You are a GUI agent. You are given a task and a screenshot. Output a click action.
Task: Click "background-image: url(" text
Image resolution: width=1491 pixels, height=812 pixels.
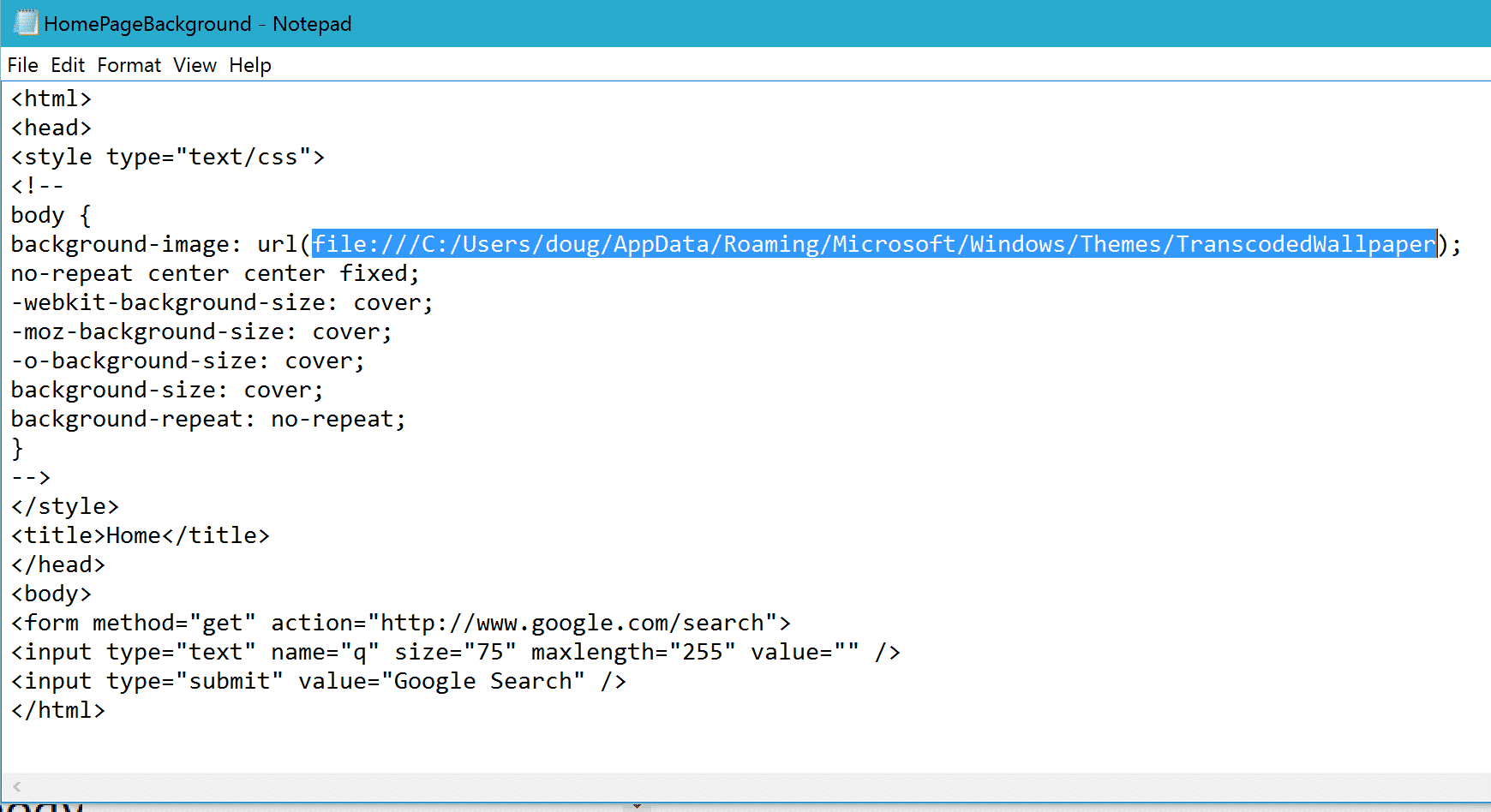(x=160, y=244)
